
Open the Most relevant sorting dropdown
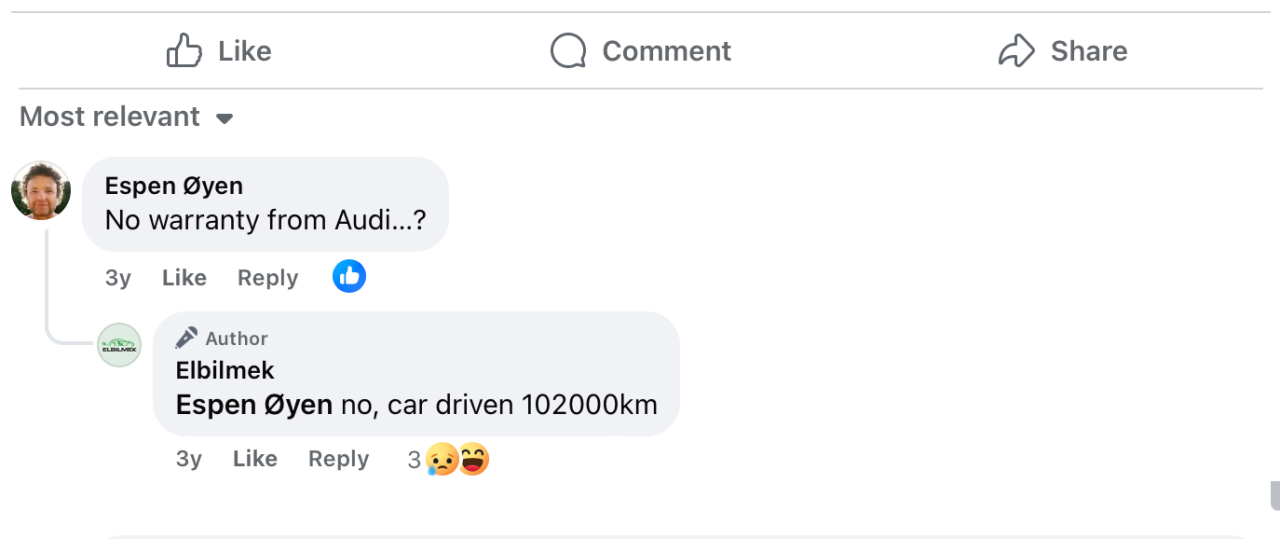126,117
